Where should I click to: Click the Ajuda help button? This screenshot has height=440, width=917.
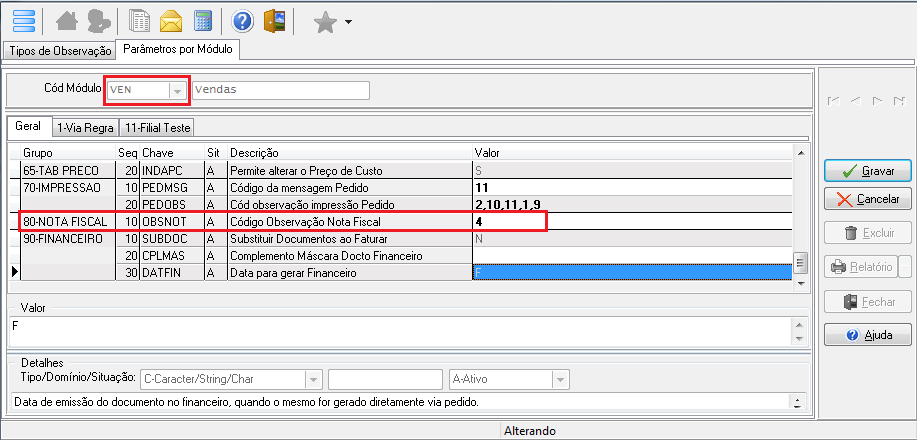click(x=868, y=334)
